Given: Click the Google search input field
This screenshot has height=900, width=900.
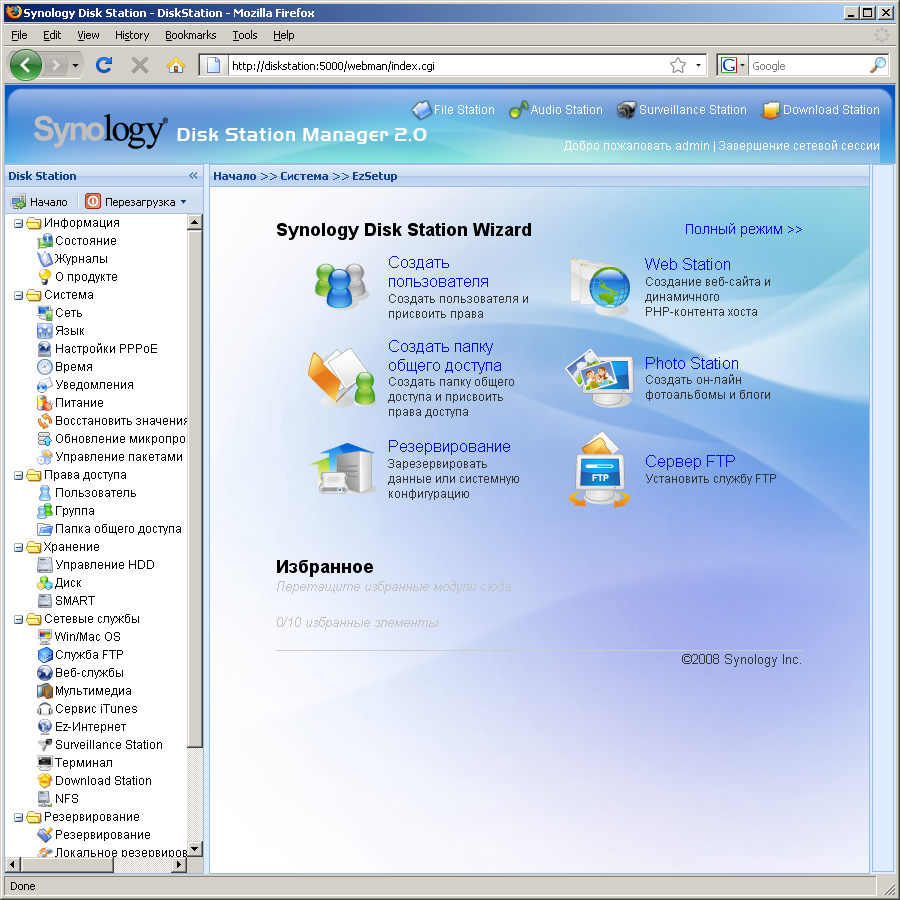Looking at the screenshot, I should coord(808,66).
